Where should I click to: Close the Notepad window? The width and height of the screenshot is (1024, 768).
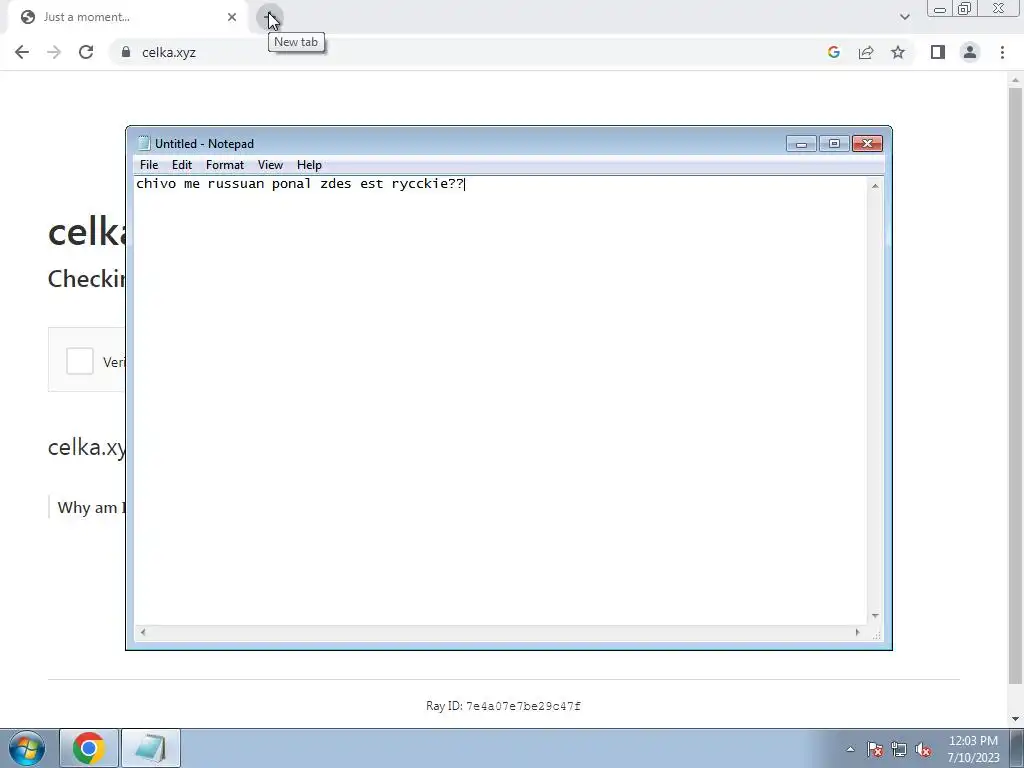(867, 144)
